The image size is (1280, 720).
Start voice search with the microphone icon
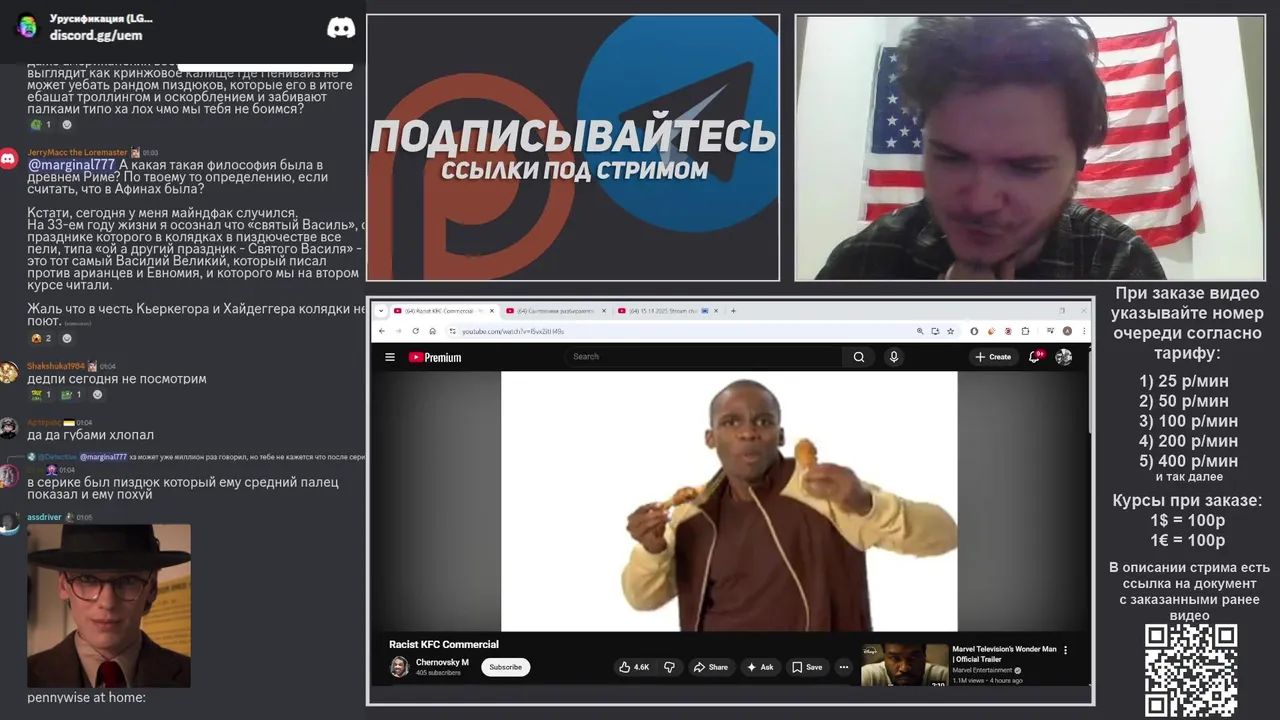[x=894, y=357]
